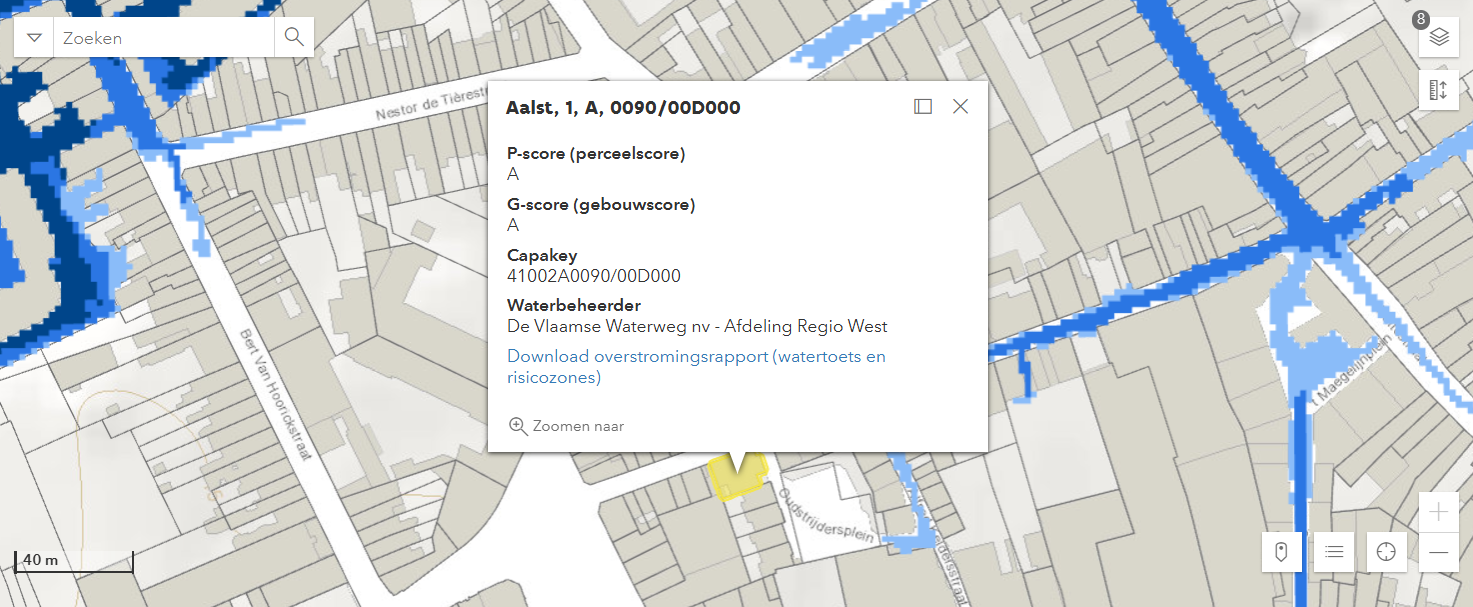The image size is (1473, 607).
Task: Click the locate-me crosshair button
Action: (1386, 551)
